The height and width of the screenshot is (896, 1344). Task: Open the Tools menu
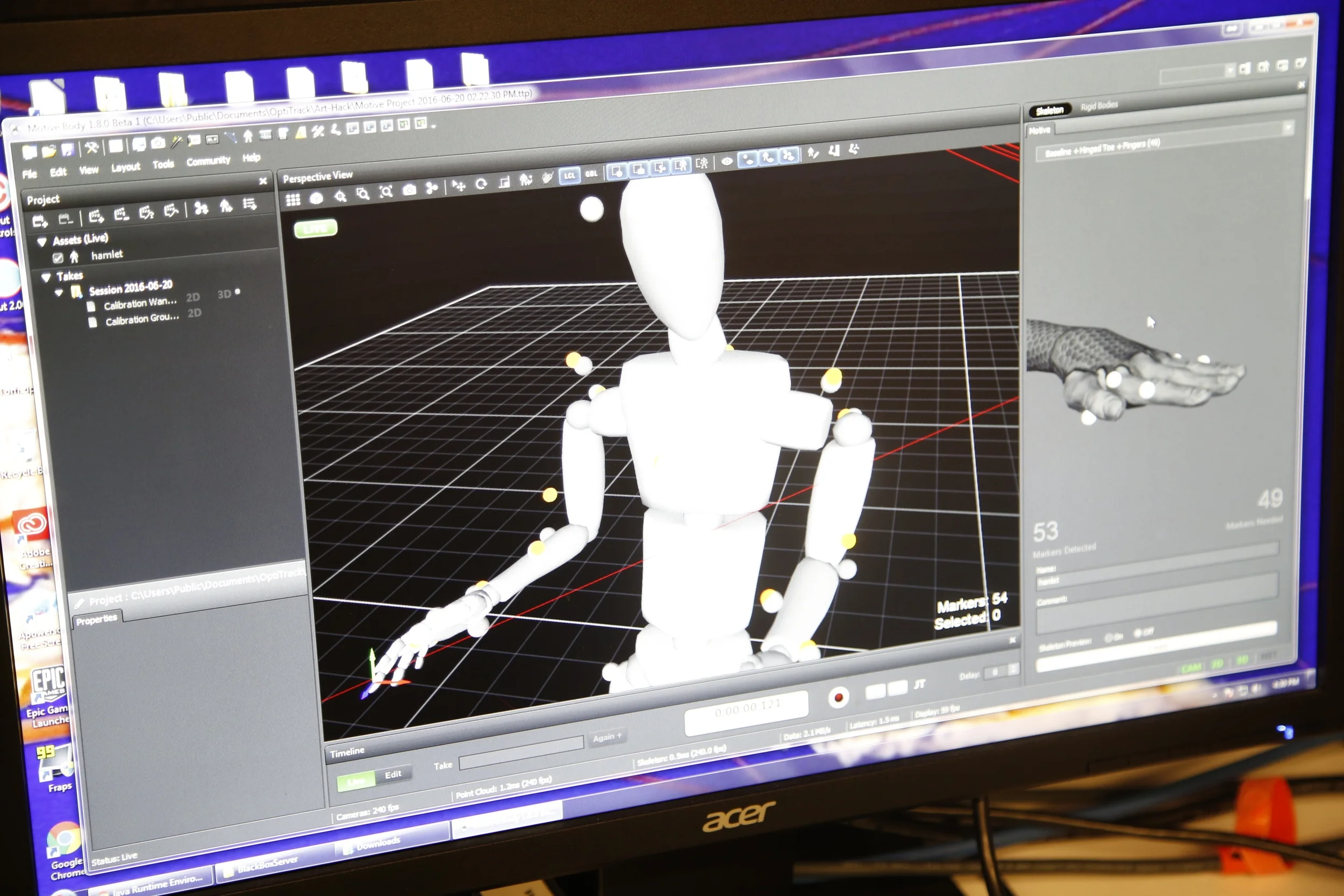click(x=163, y=164)
